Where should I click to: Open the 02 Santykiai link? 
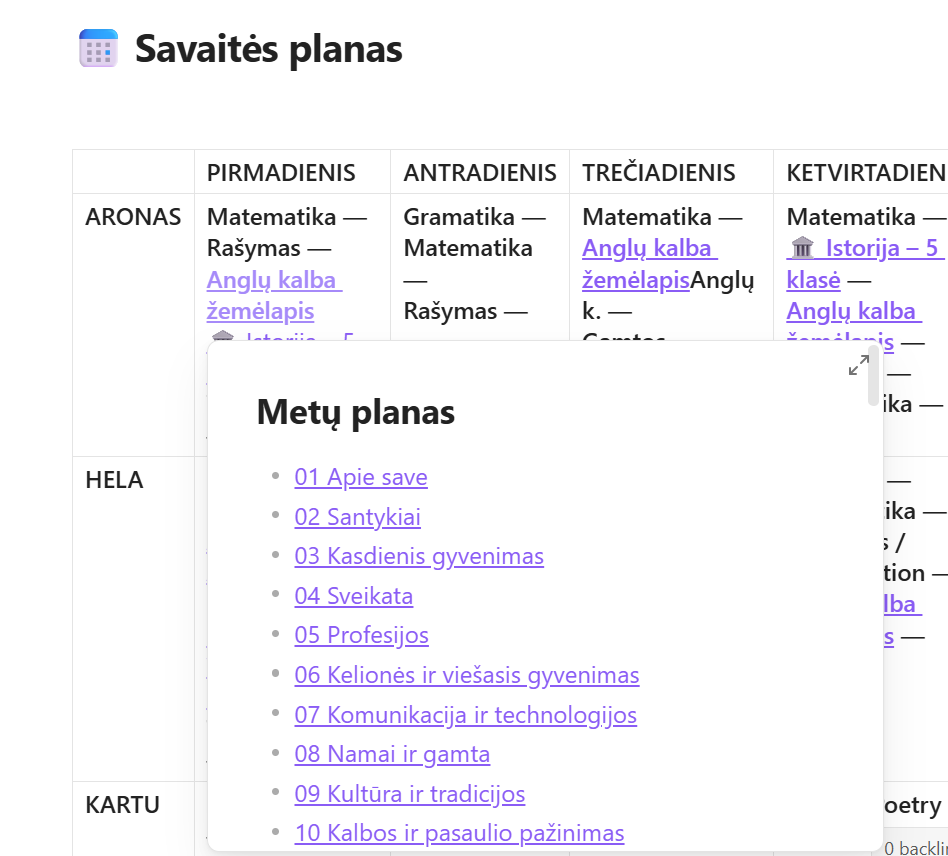357,517
